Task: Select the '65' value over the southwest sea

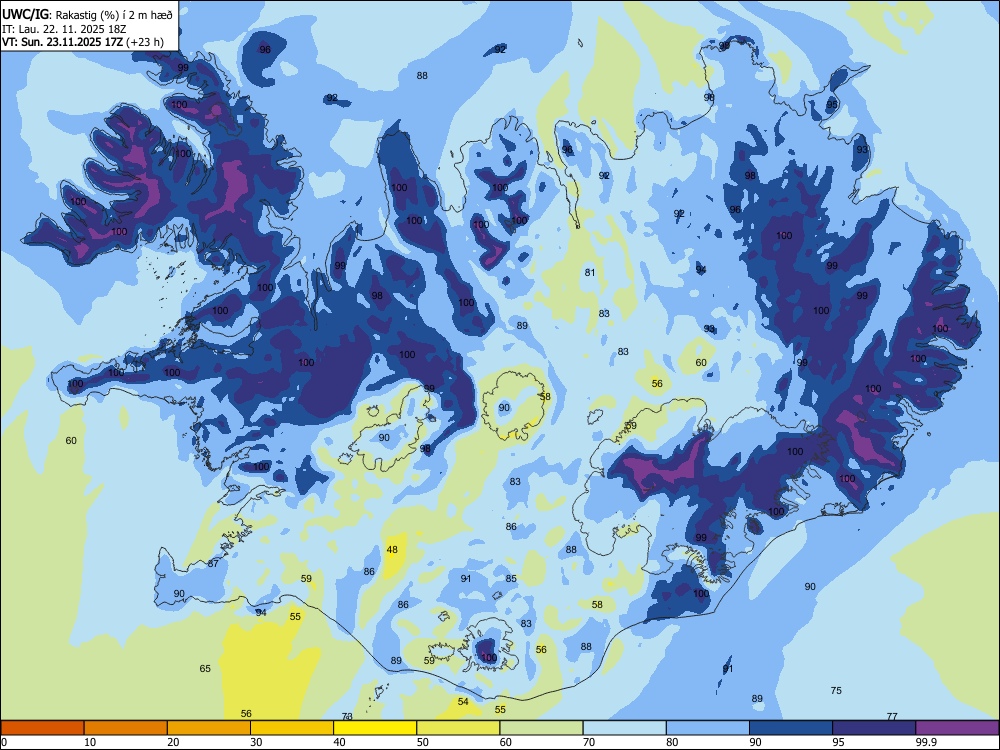Action: (205, 669)
